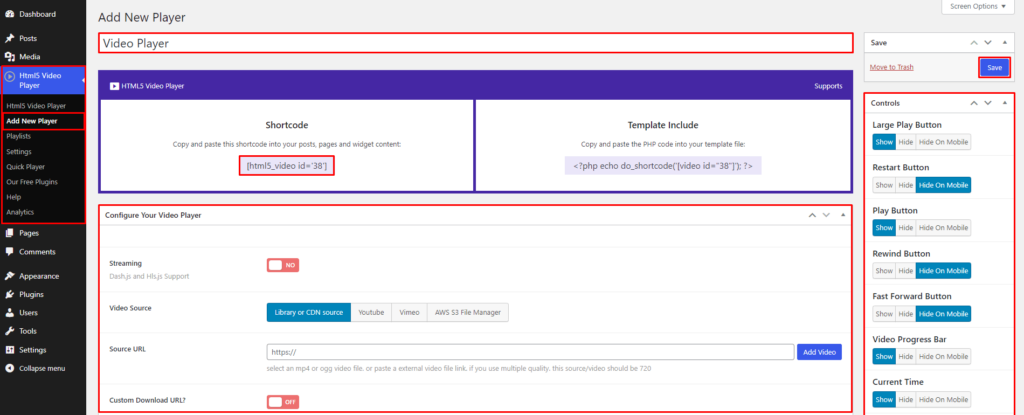Click the Dashboard icon in sidebar
Screen dimensions: 1024x415
[x=9, y=15]
